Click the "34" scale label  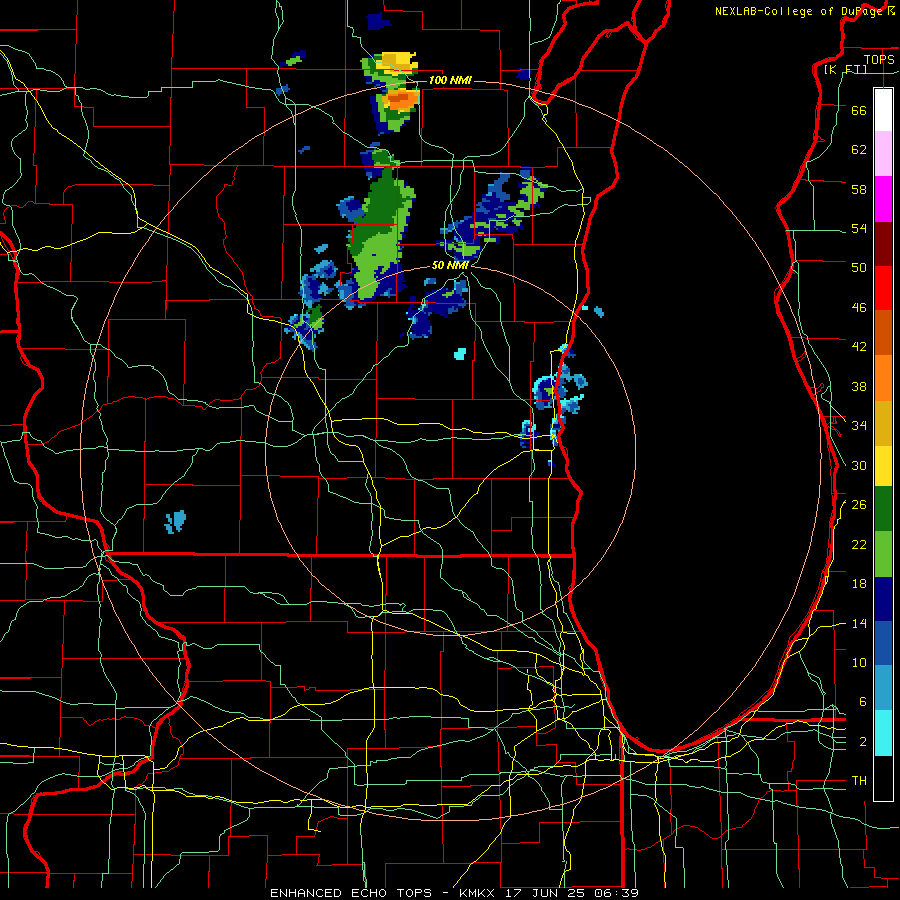(859, 426)
